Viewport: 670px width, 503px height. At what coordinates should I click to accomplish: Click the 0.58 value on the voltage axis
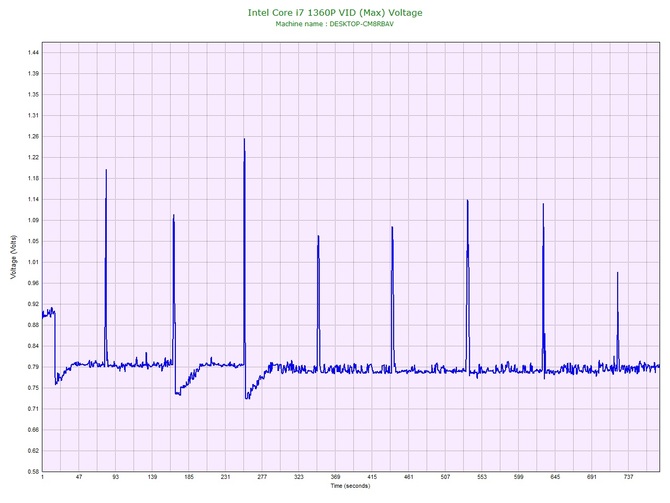[x=33, y=471]
